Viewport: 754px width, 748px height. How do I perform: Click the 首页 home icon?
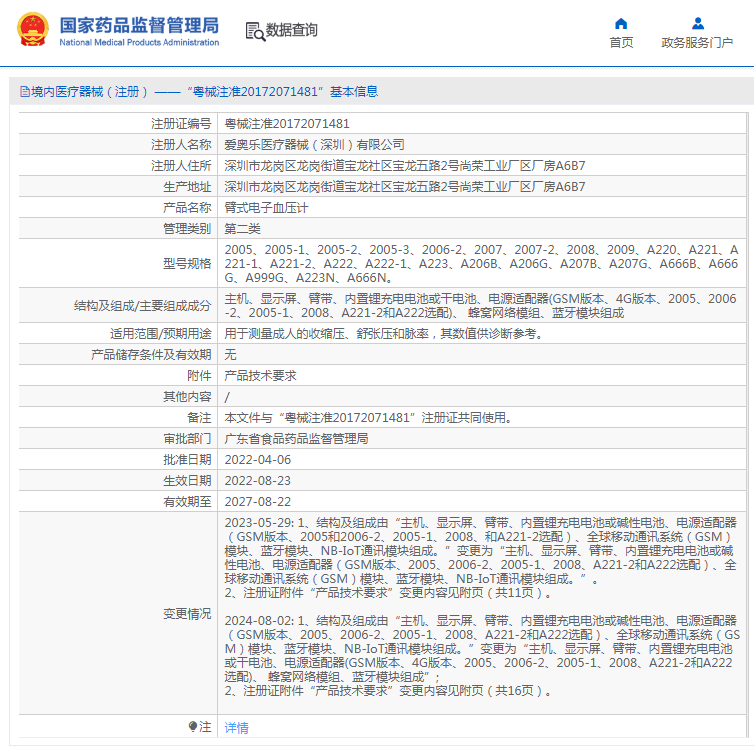[x=621, y=24]
